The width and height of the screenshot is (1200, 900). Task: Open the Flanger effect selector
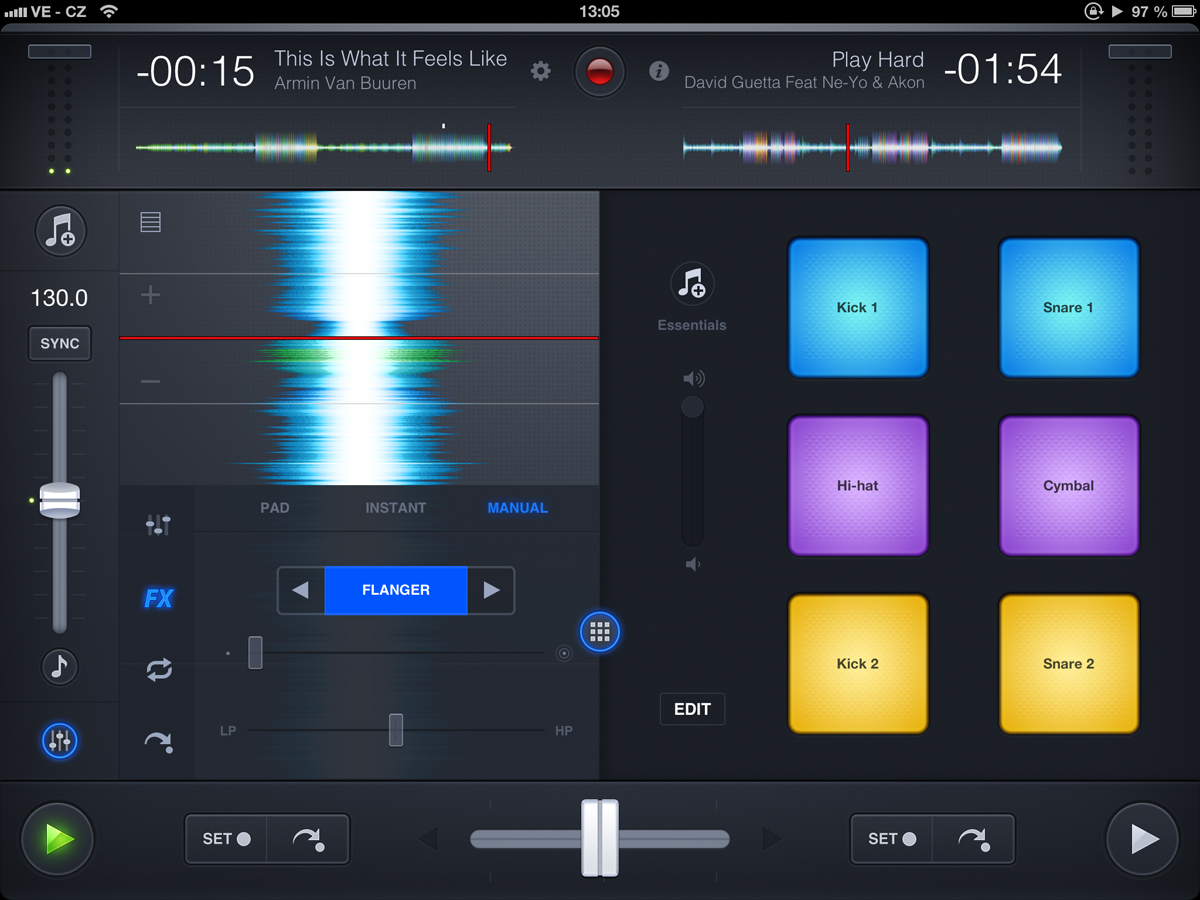pyautogui.click(x=396, y=590)
